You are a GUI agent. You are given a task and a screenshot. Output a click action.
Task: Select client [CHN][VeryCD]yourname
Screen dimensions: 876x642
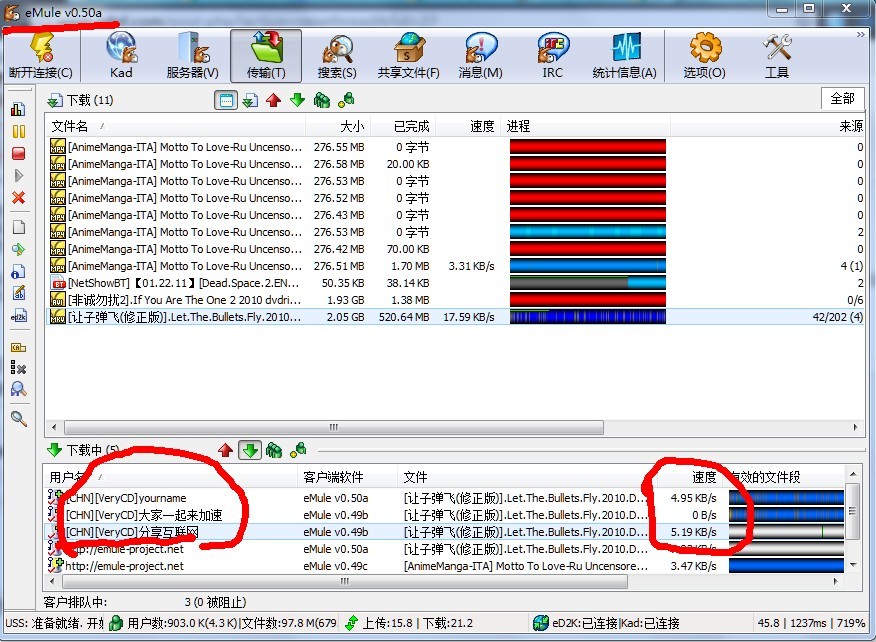pos(446,498)
